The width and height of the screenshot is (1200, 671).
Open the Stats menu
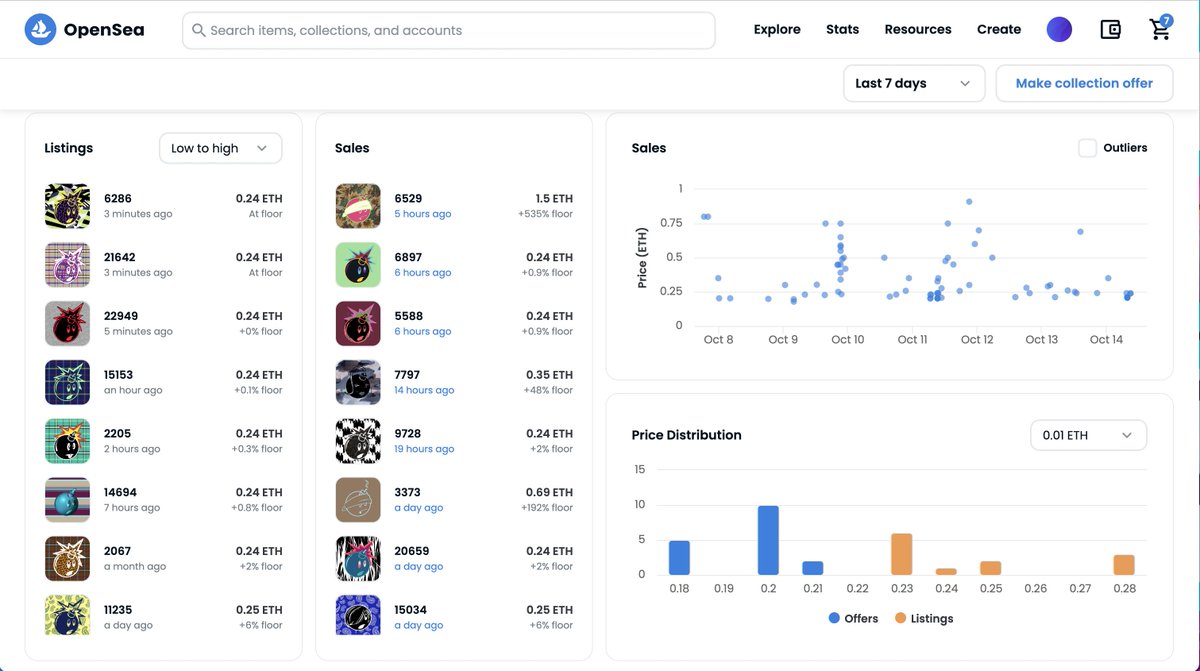coord(842,29)
